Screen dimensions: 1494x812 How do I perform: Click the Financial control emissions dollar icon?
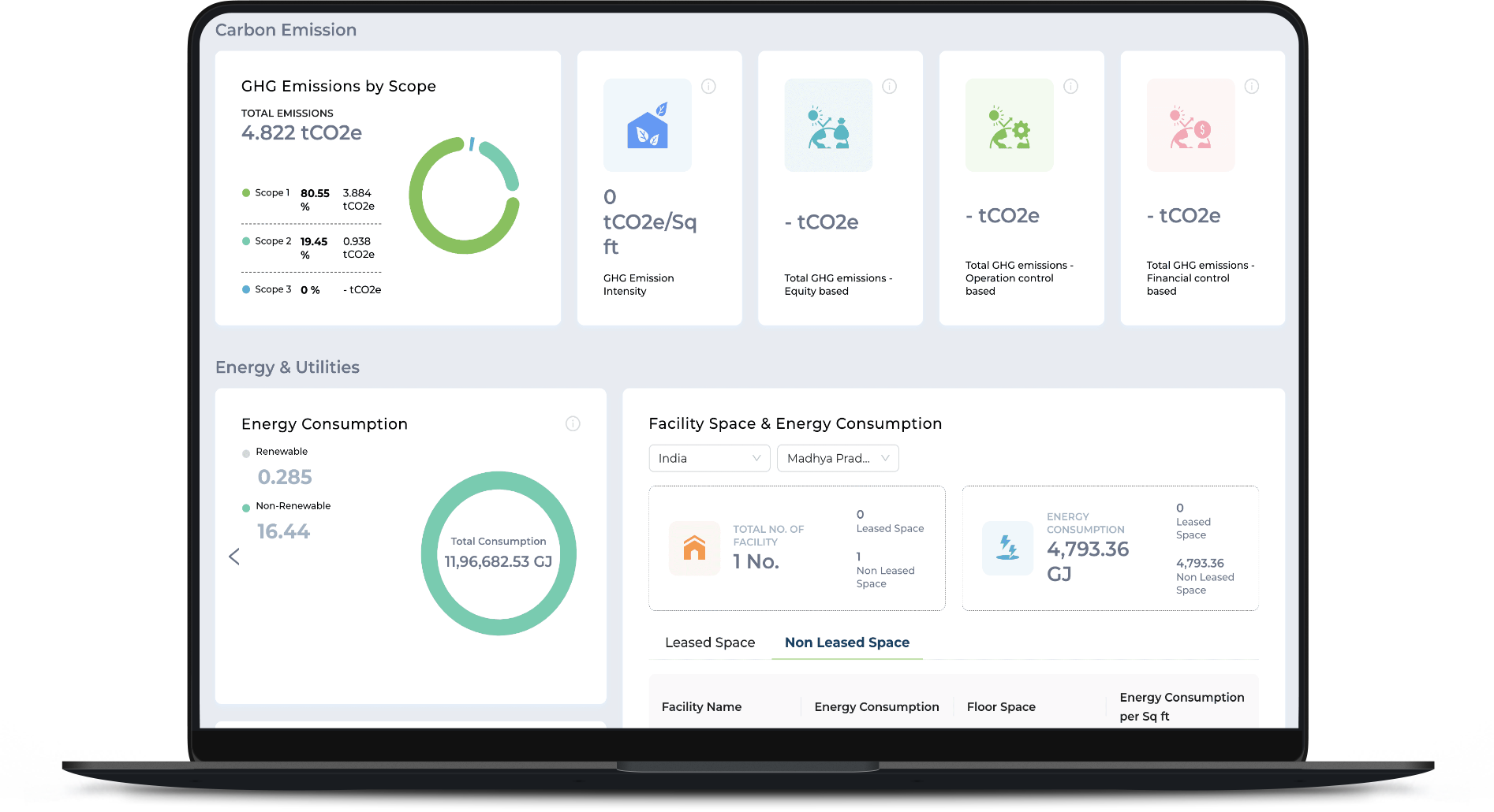coord(1190,126)
